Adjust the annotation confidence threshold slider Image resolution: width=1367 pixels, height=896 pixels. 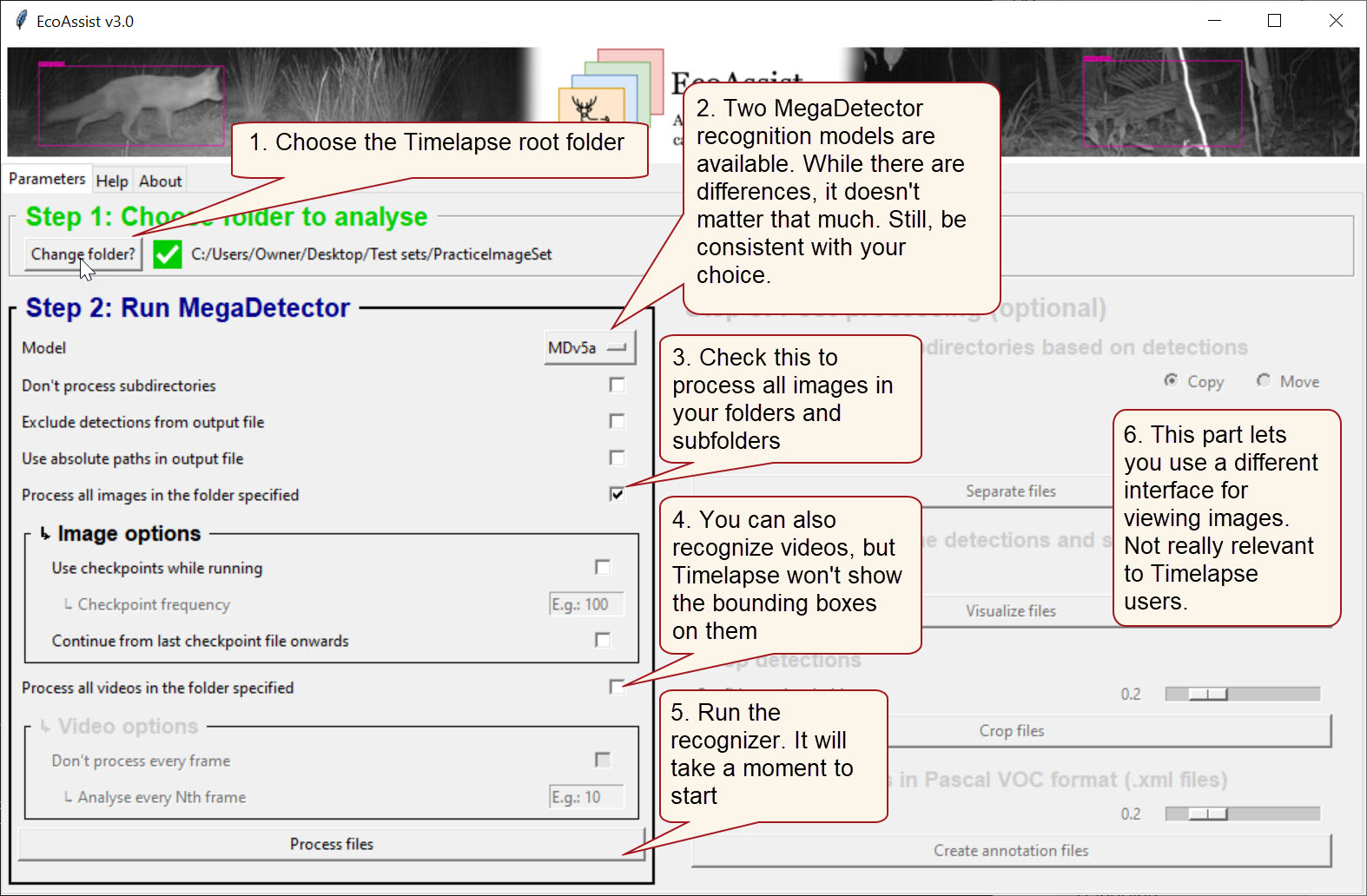coord(1243,814)
